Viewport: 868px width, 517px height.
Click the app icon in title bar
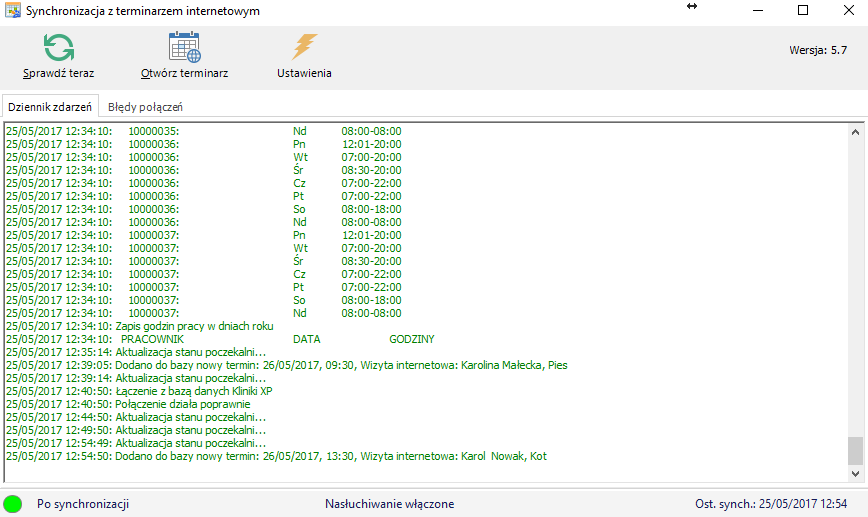tap(13, 11)
